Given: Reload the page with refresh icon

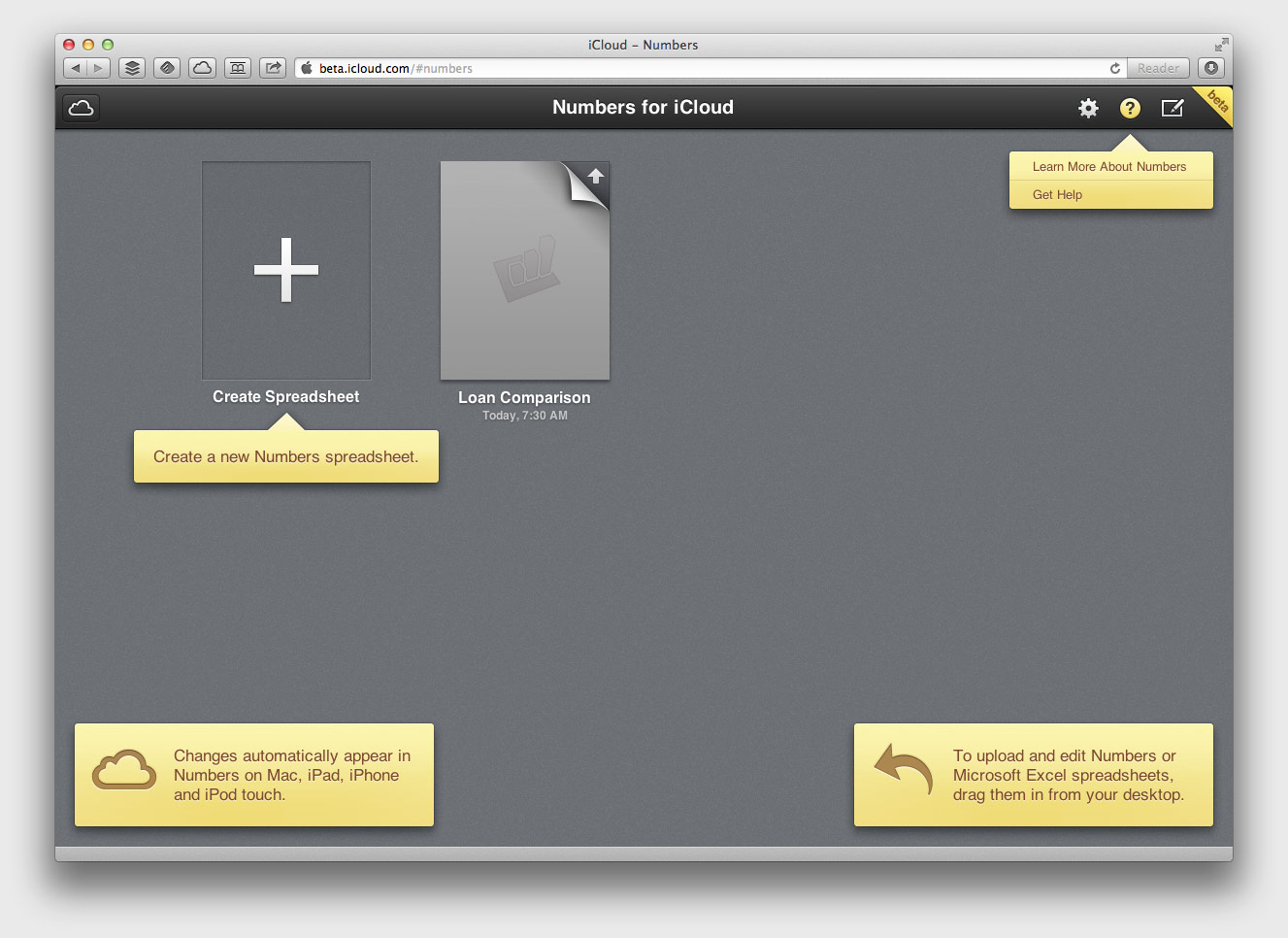Looking at the screenshot, I should pyautogui.click(x=1115, y=68).
